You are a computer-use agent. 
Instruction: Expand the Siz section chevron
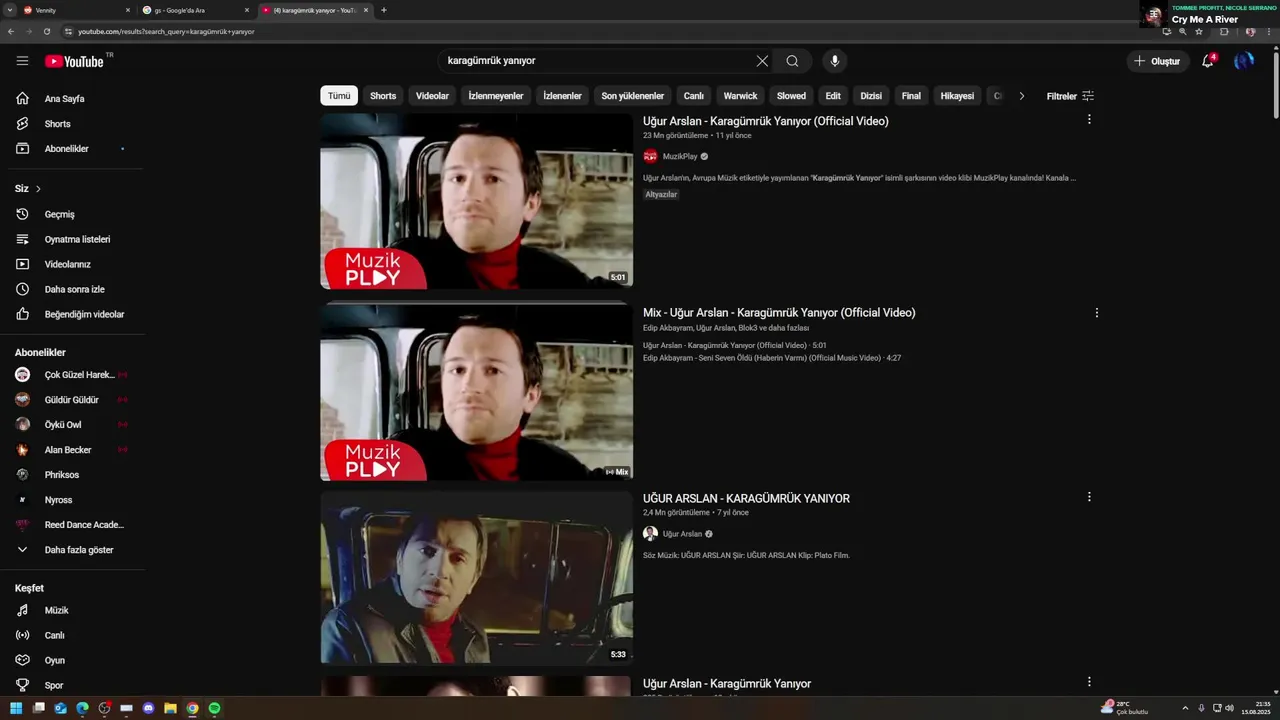tap(39, 189)
